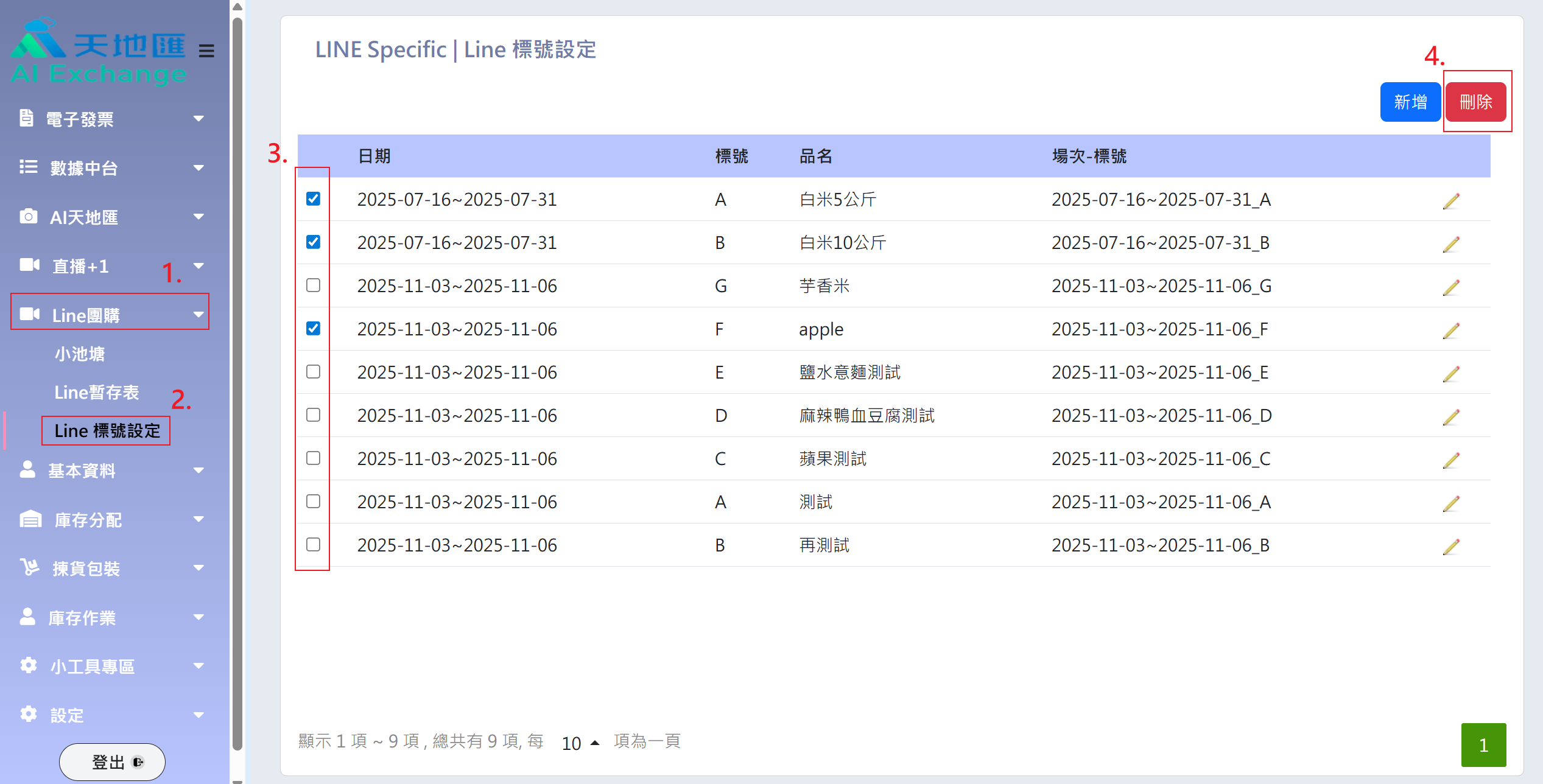Open the page size 10 dropdown
Image resolution: width=1543 pixels, height=784 pixels.
coord(580,743)
